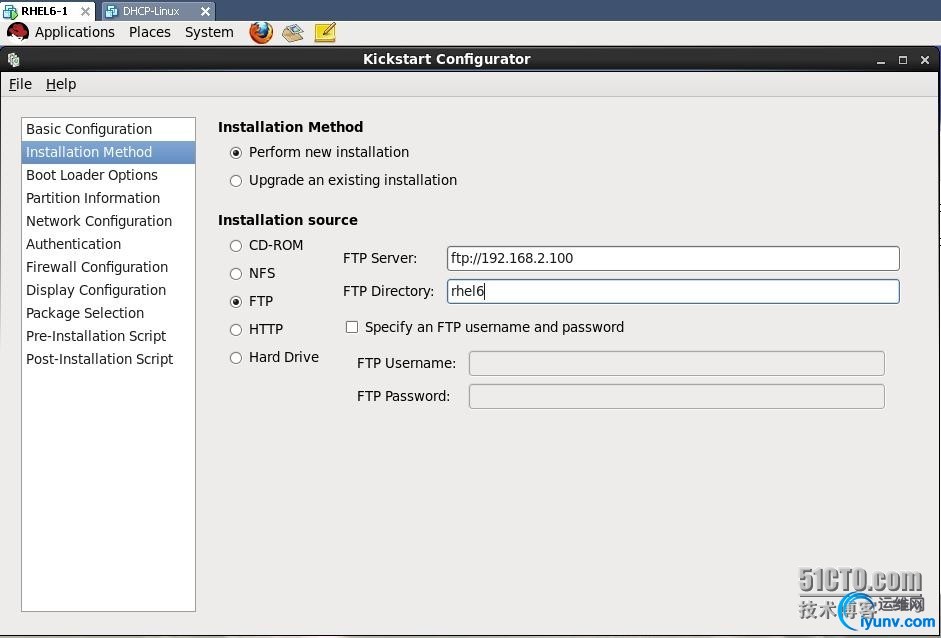Choose Hard Drive as installation source
This screenshot has height=638, width=941.
point(236,358)
